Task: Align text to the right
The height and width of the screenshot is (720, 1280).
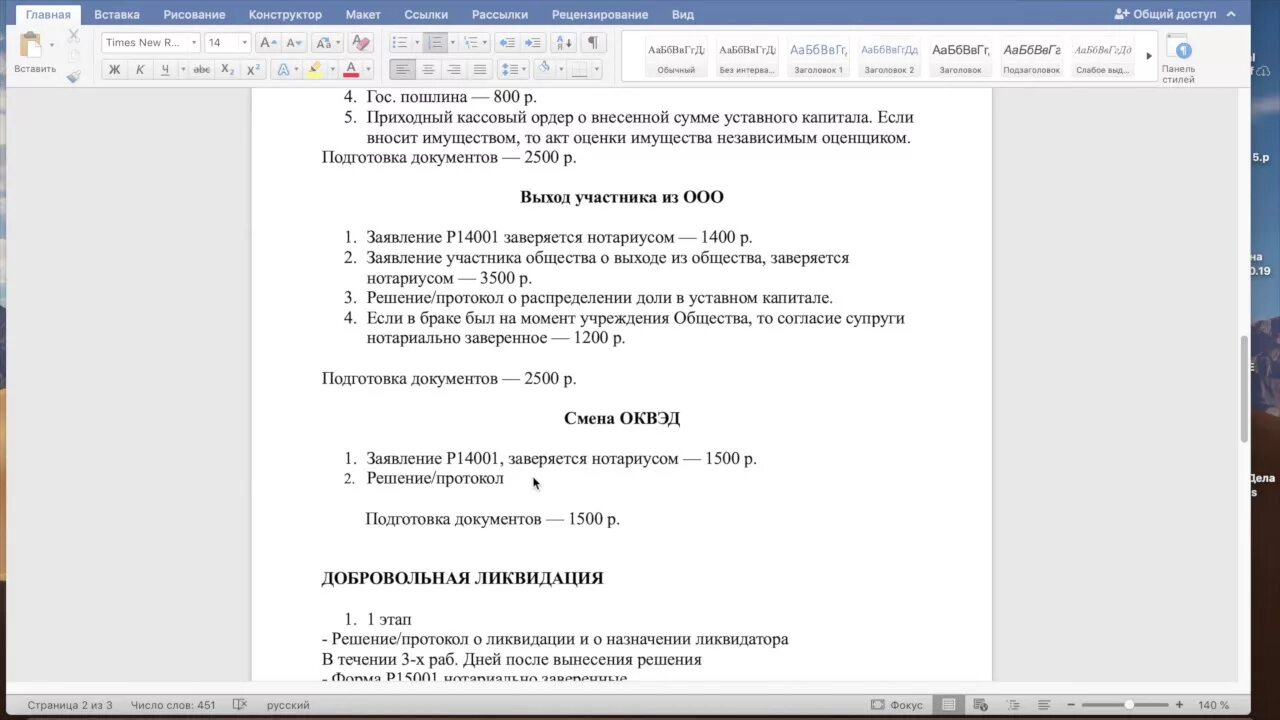Action: tap(454, 69)
